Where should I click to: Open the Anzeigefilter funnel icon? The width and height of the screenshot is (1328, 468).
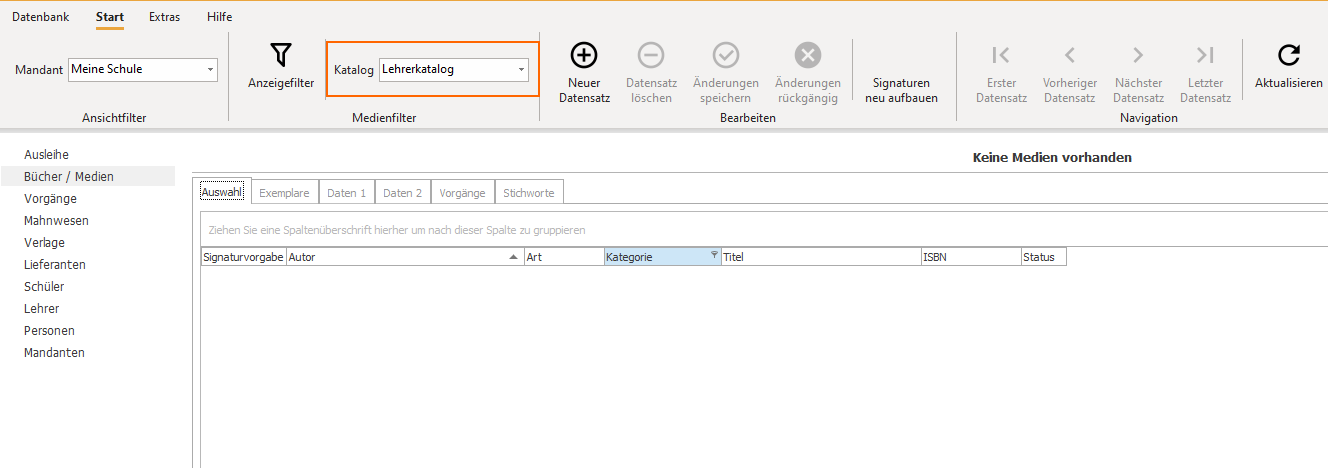[281, 55]
